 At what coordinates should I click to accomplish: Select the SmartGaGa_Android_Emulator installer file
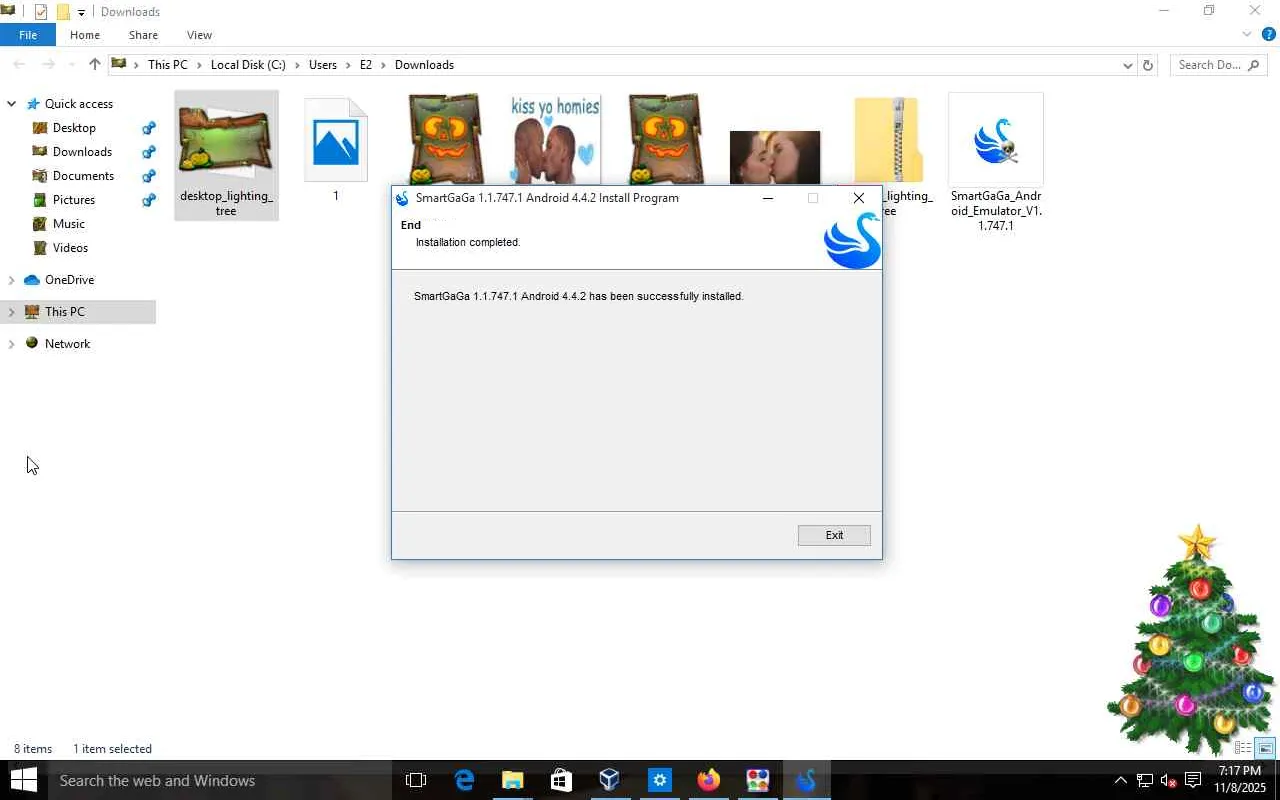pyautogui.click(x=996, y=164)
